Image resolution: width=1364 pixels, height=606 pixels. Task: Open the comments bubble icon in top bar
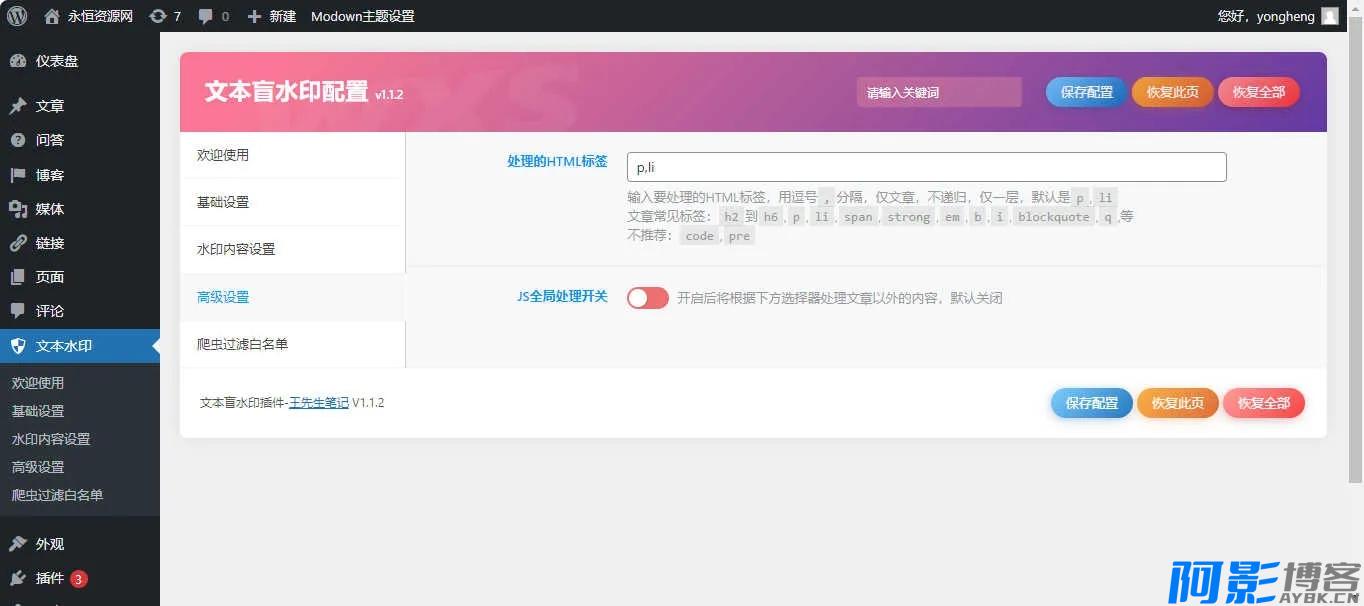tap(206, 16)
